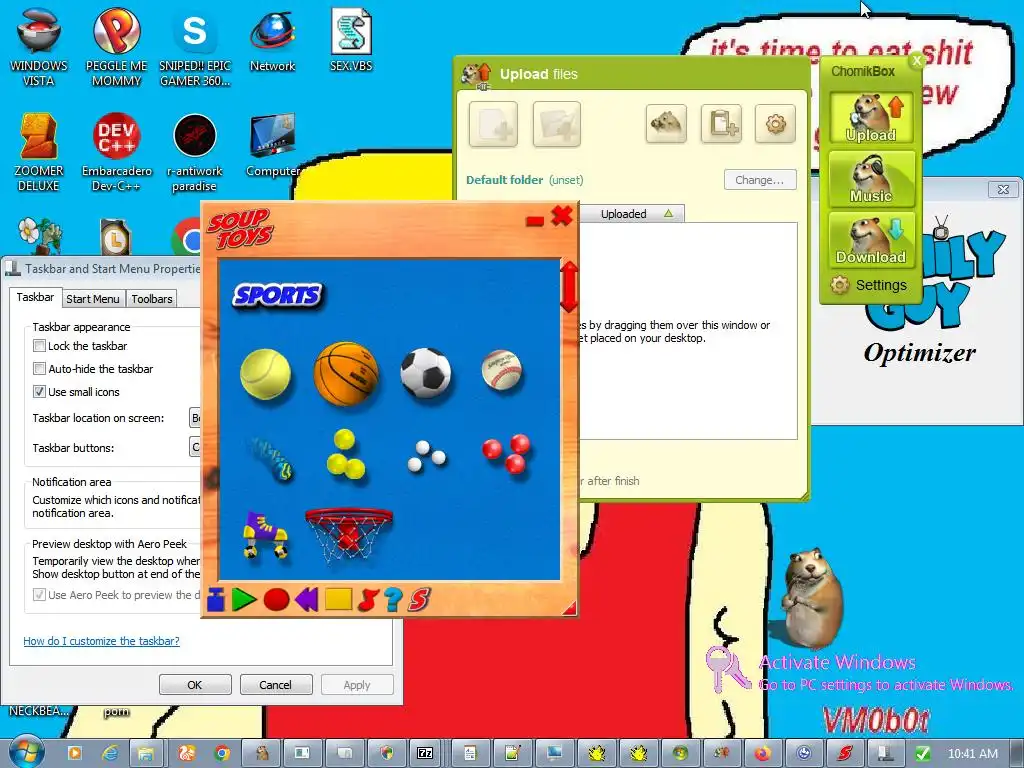Open the SPORTS category header

pyautogui.click(x=278, y=295)
